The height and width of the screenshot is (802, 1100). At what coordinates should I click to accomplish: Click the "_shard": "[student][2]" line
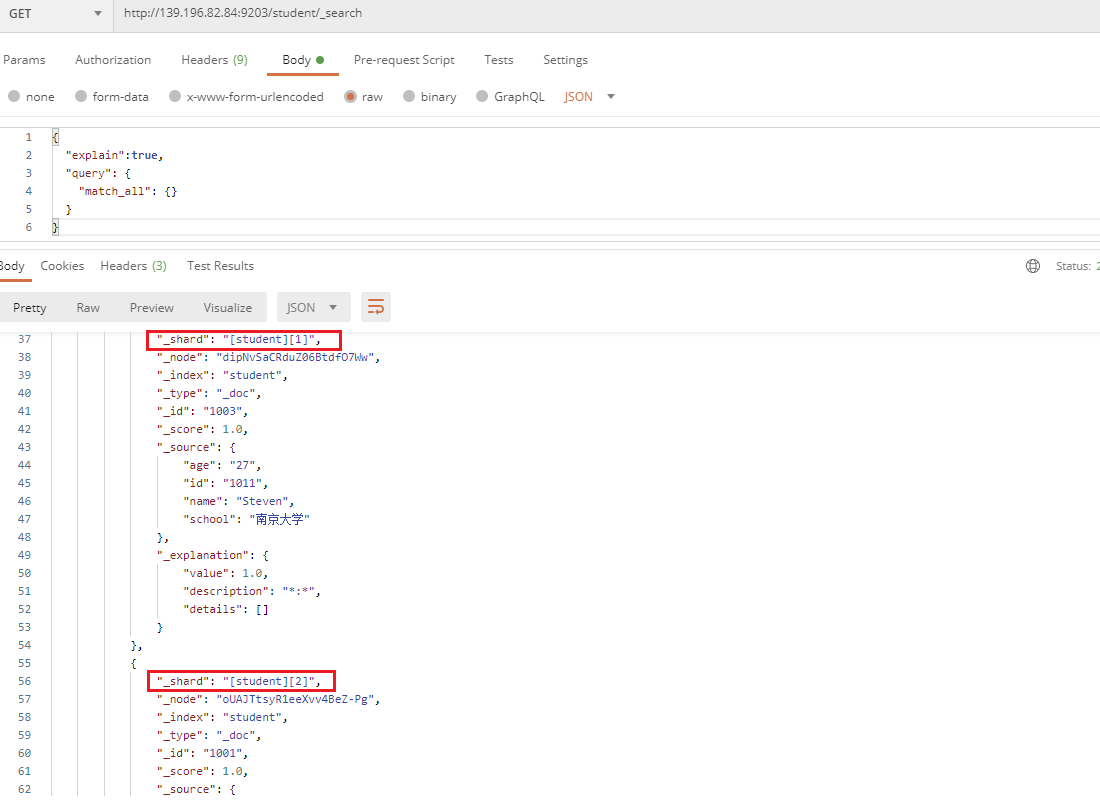point(239,681)
